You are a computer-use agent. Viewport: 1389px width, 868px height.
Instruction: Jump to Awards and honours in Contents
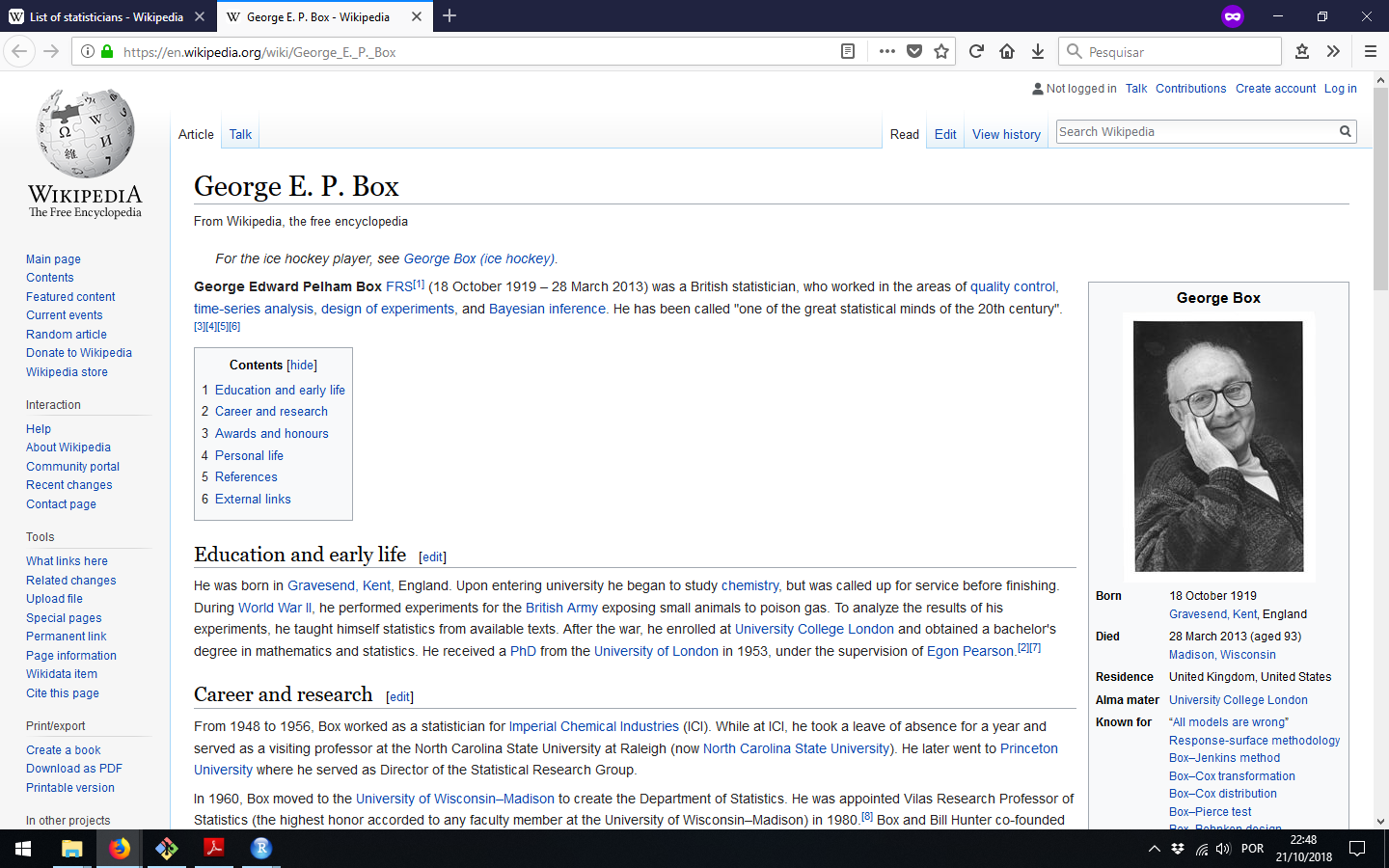pyautogui.click(x=272, y=434)
